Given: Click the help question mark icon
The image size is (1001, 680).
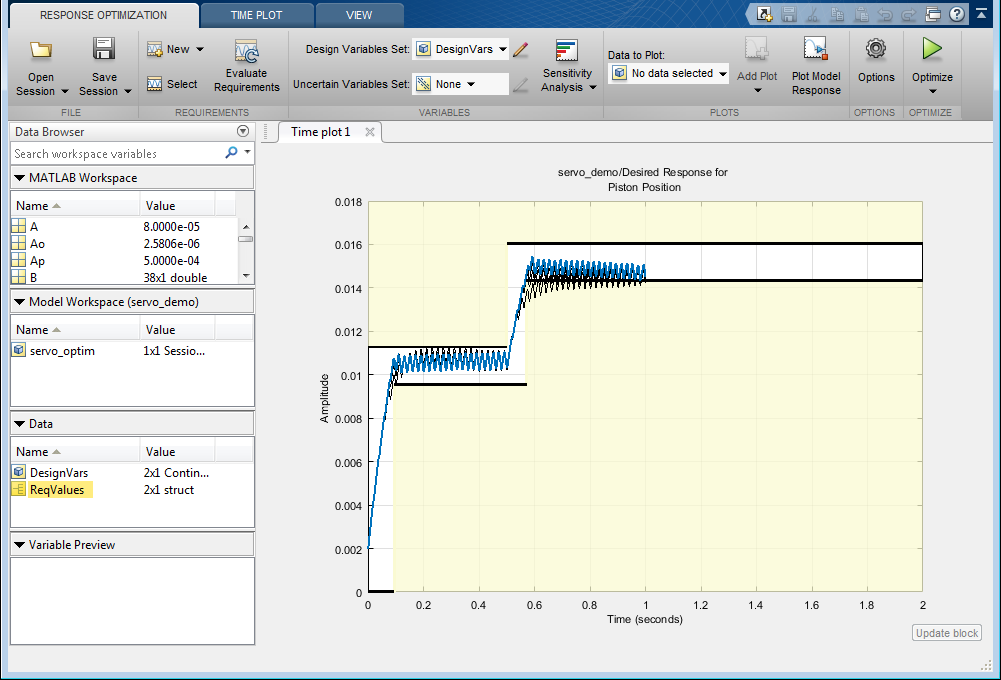Looking at the screenshot, I should 958,14.
